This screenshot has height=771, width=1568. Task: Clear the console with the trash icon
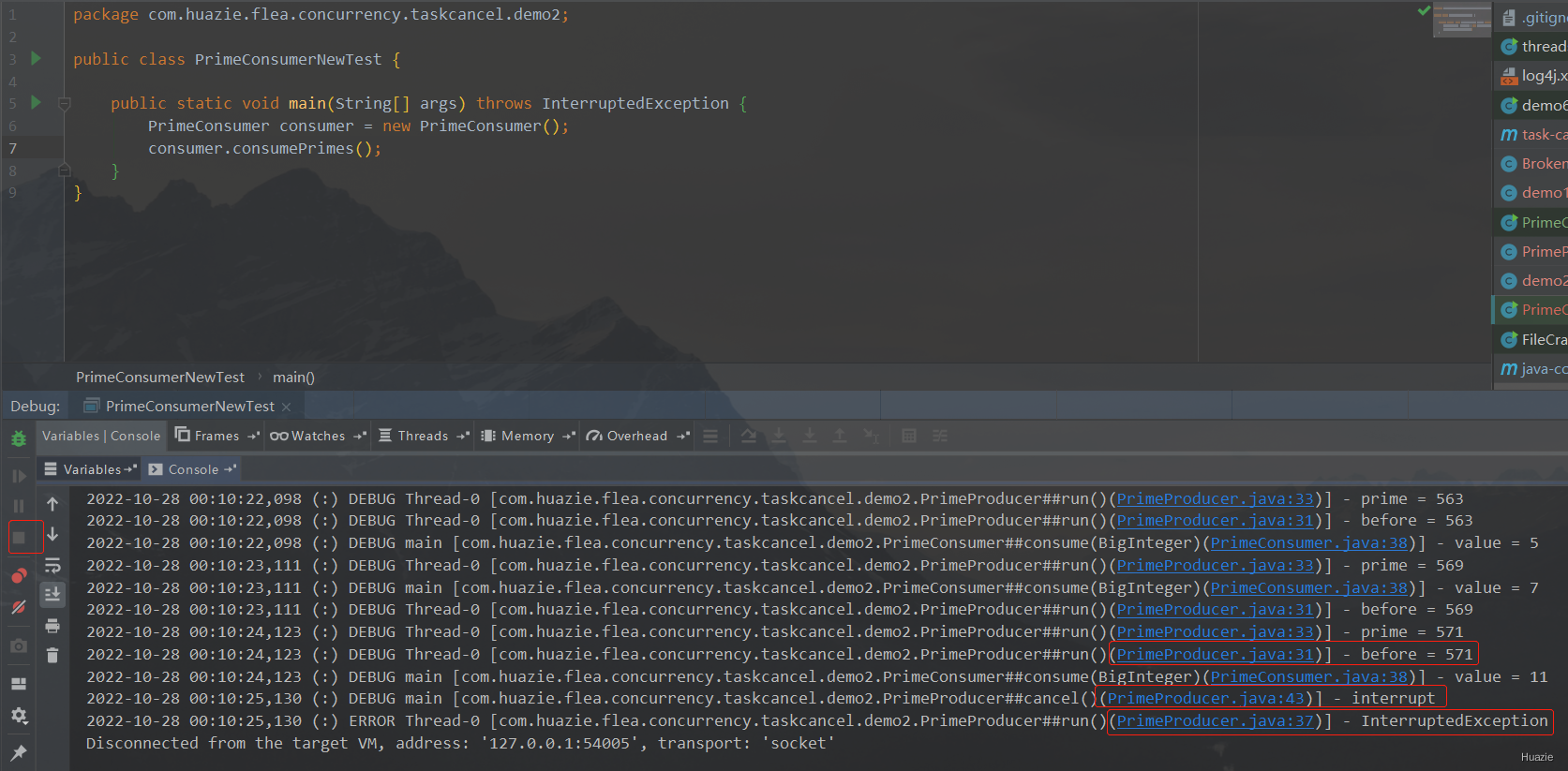(52, 655)
